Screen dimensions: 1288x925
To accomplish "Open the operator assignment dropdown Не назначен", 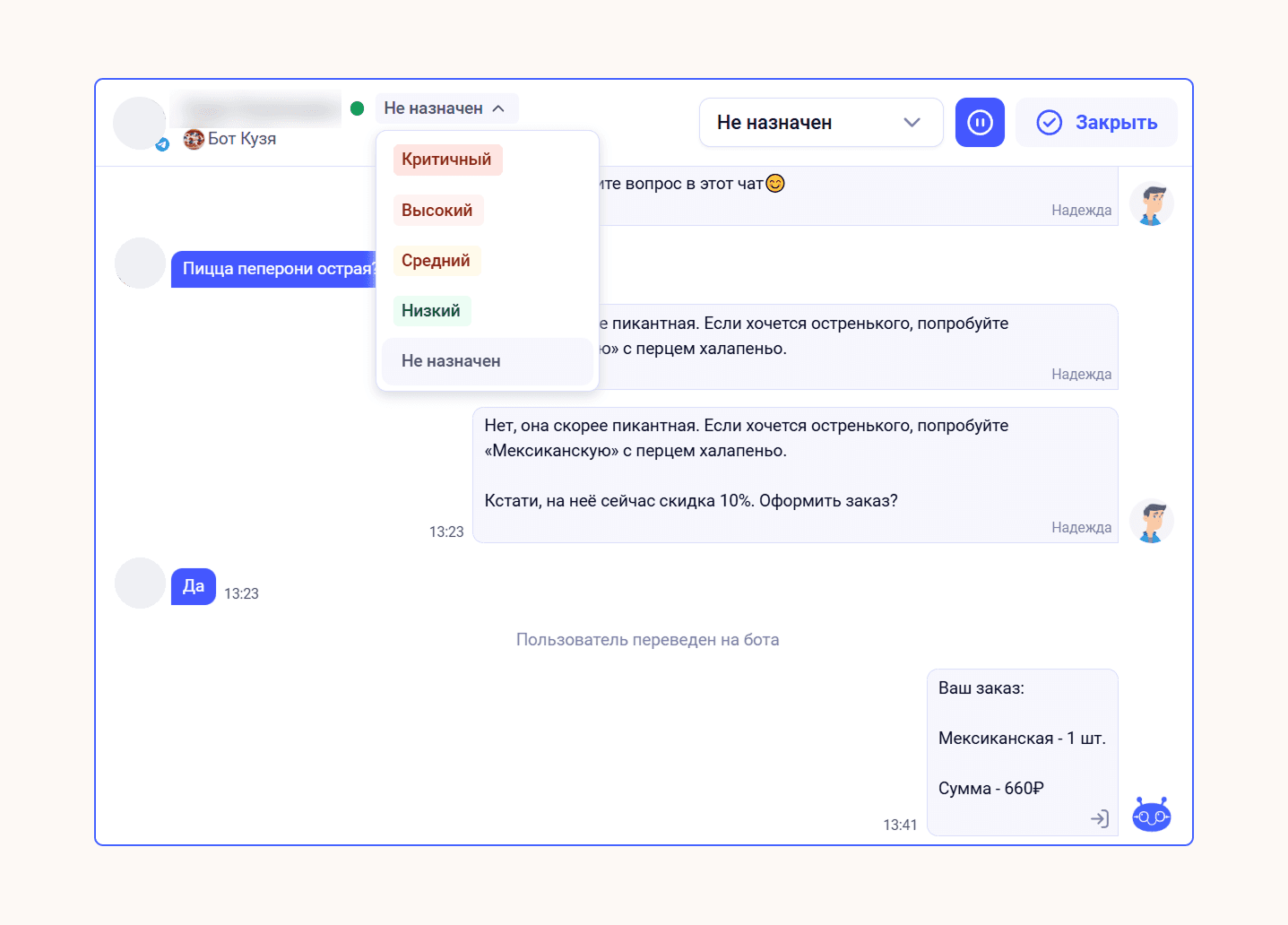I will pyautogui.click(x=821, y=123).
